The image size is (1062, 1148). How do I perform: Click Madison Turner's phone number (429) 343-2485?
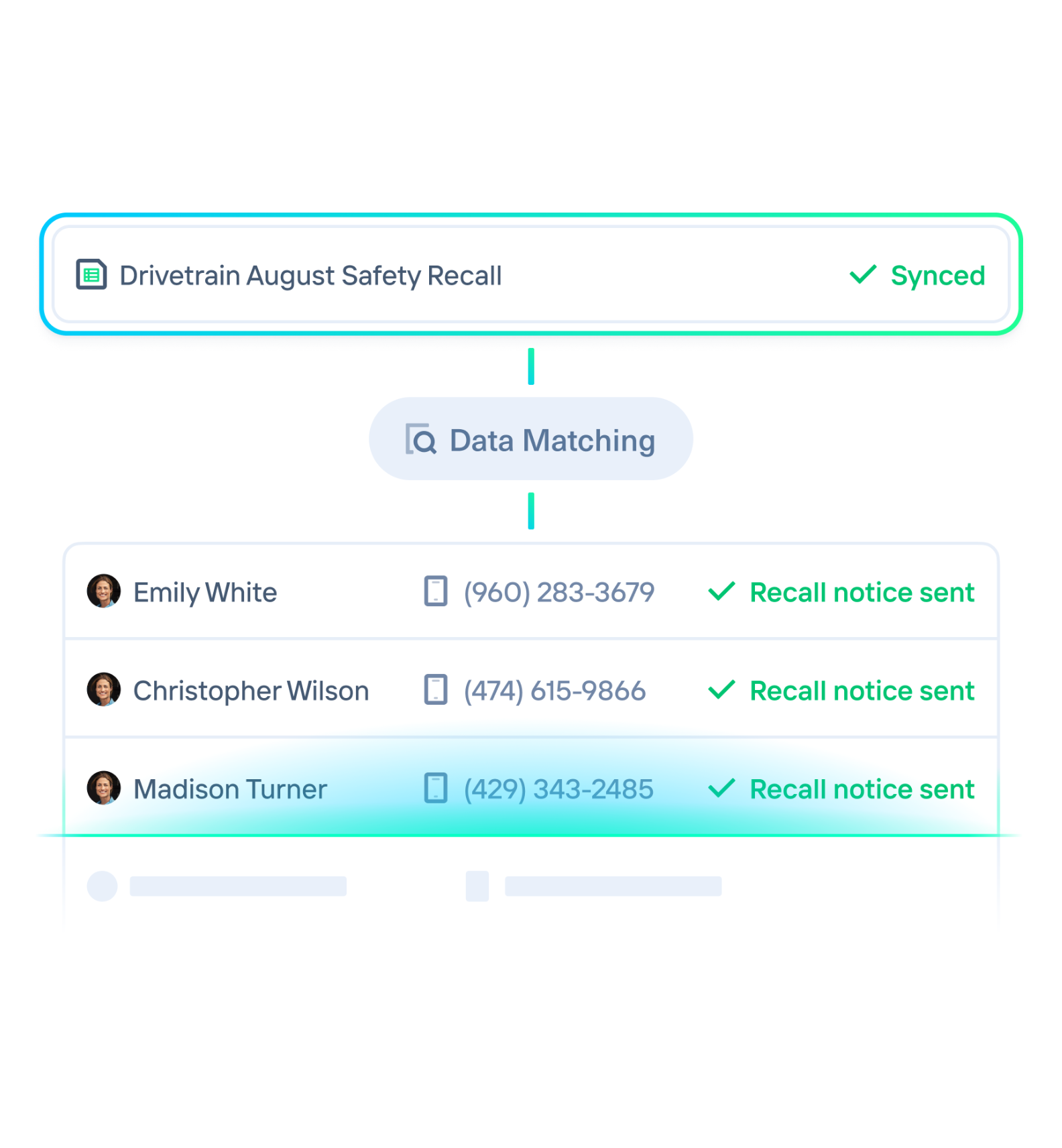[x=558, y=789]
